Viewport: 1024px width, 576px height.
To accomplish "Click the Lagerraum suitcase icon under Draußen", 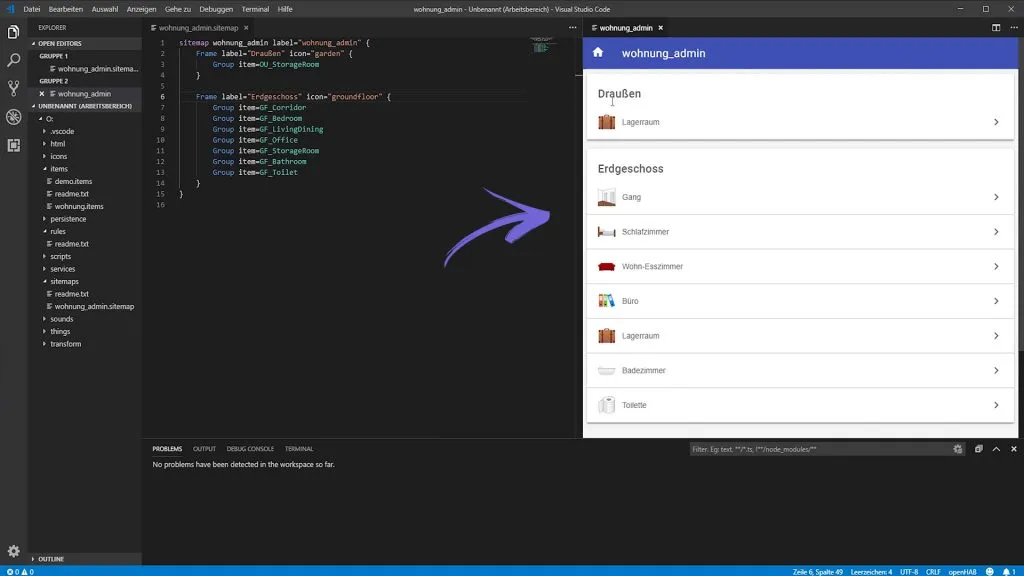I will (606, 122).
